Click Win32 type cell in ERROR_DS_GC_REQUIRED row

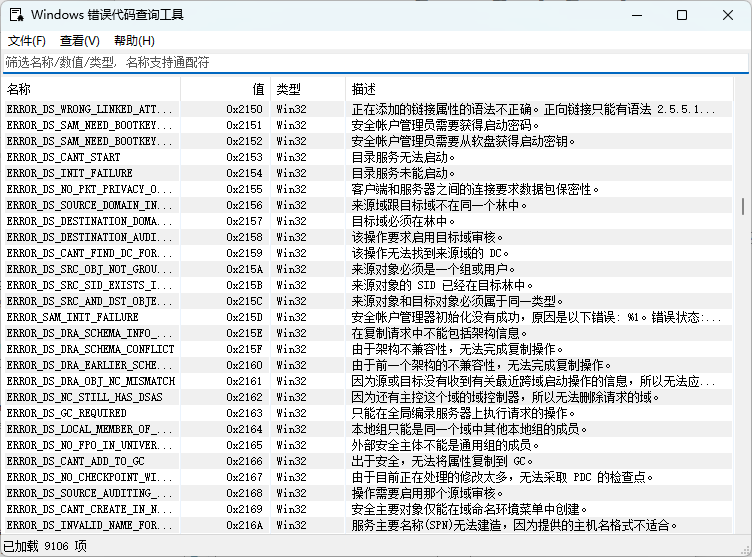(292, 413)
